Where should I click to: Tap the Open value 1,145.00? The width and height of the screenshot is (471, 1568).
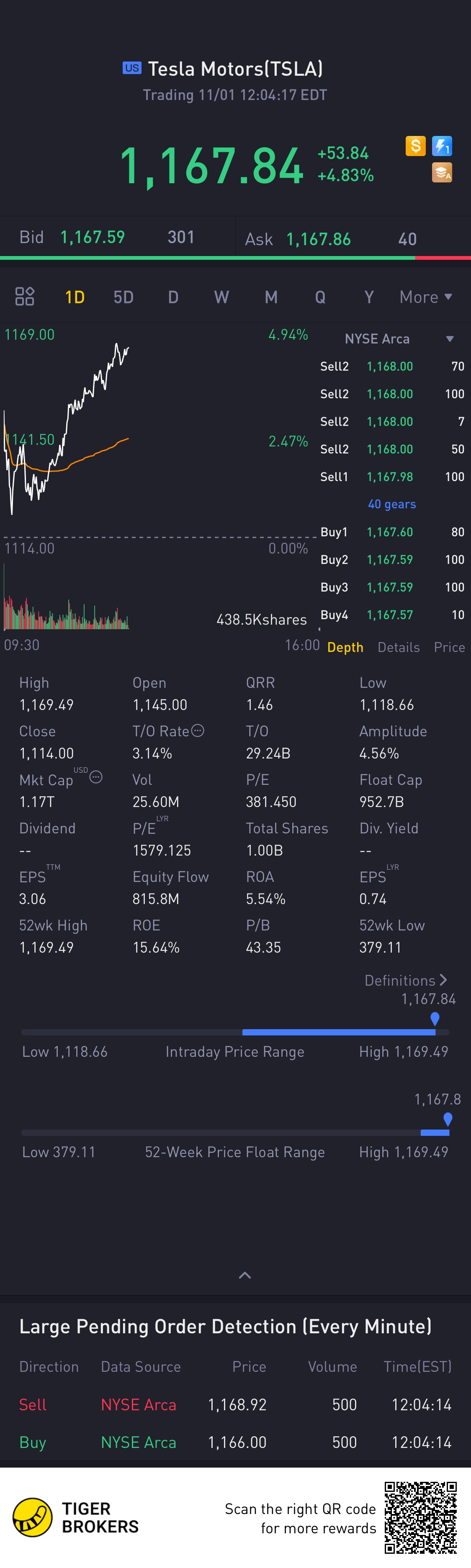click(x=160, y=705)
